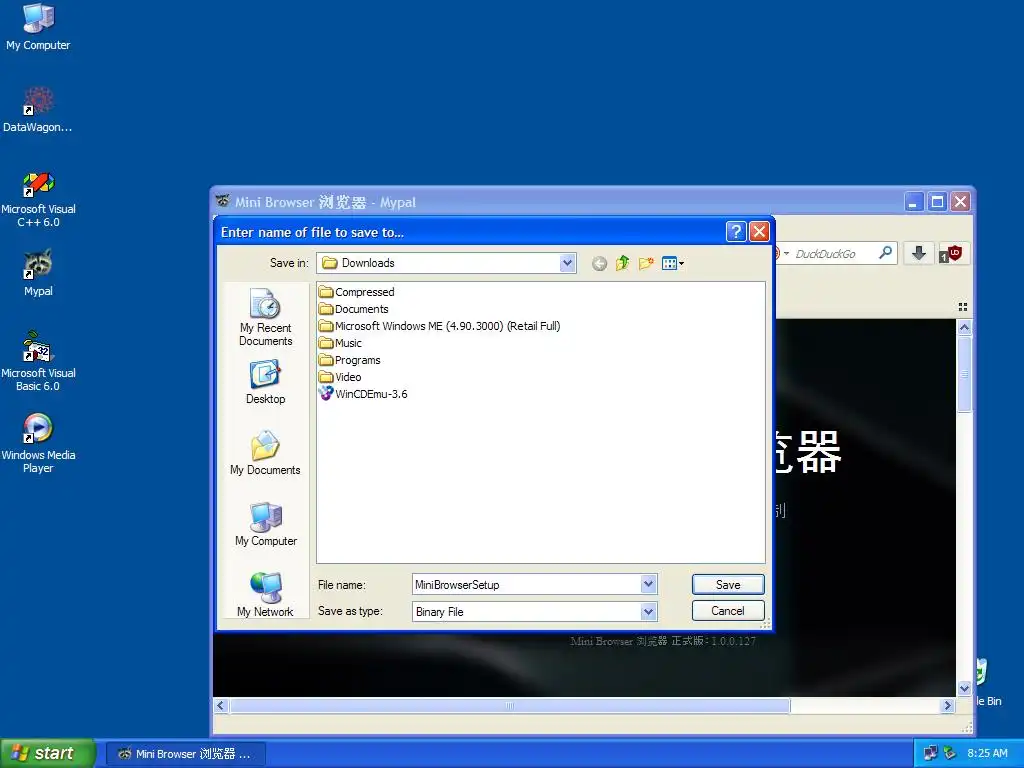Click horizontal scrollbar left arrow in Mypal
Screen dimensions: 1024x768
click(221, 705)
